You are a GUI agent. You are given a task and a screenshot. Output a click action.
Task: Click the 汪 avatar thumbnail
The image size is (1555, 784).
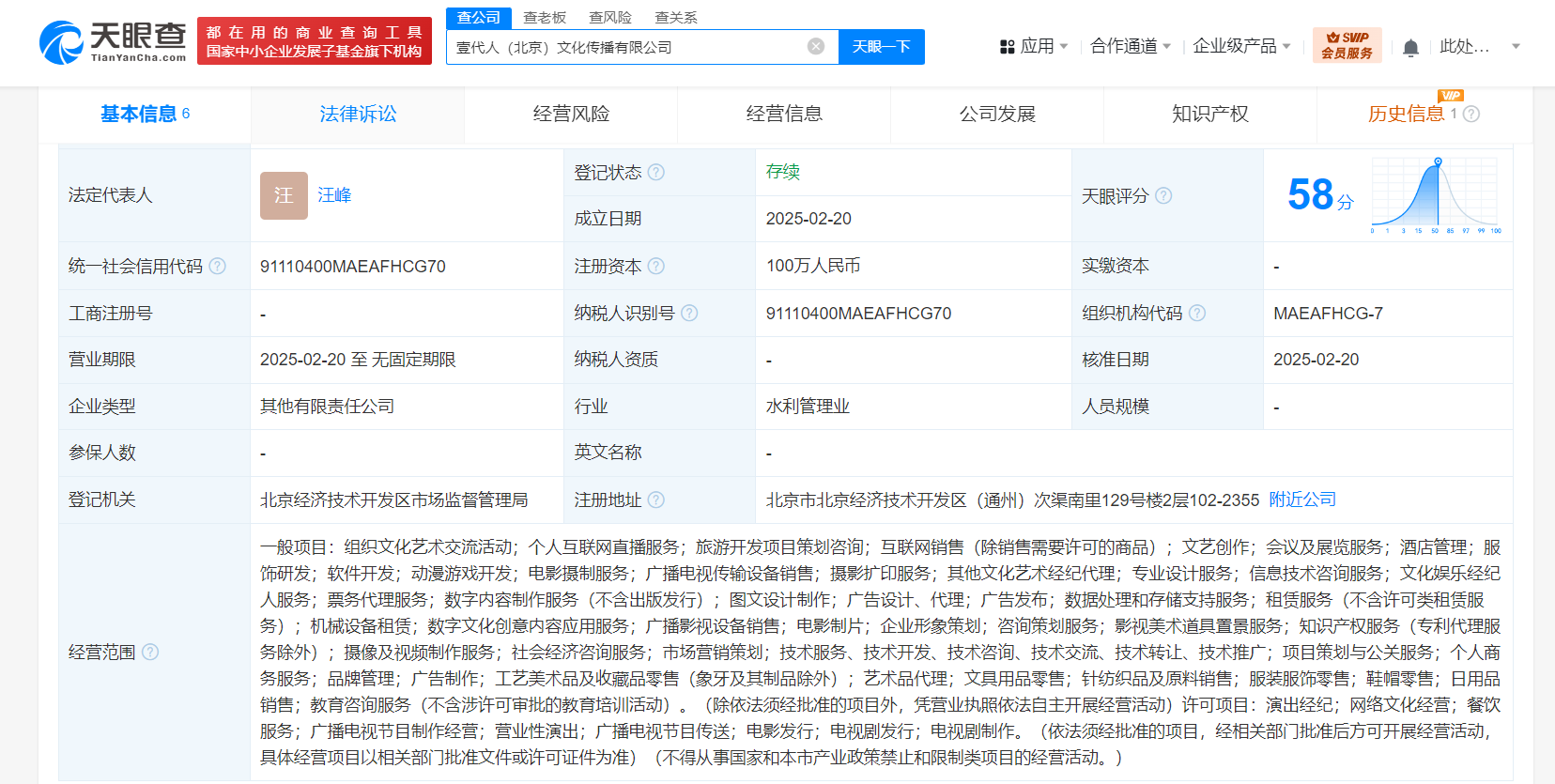tap(284, 195)
